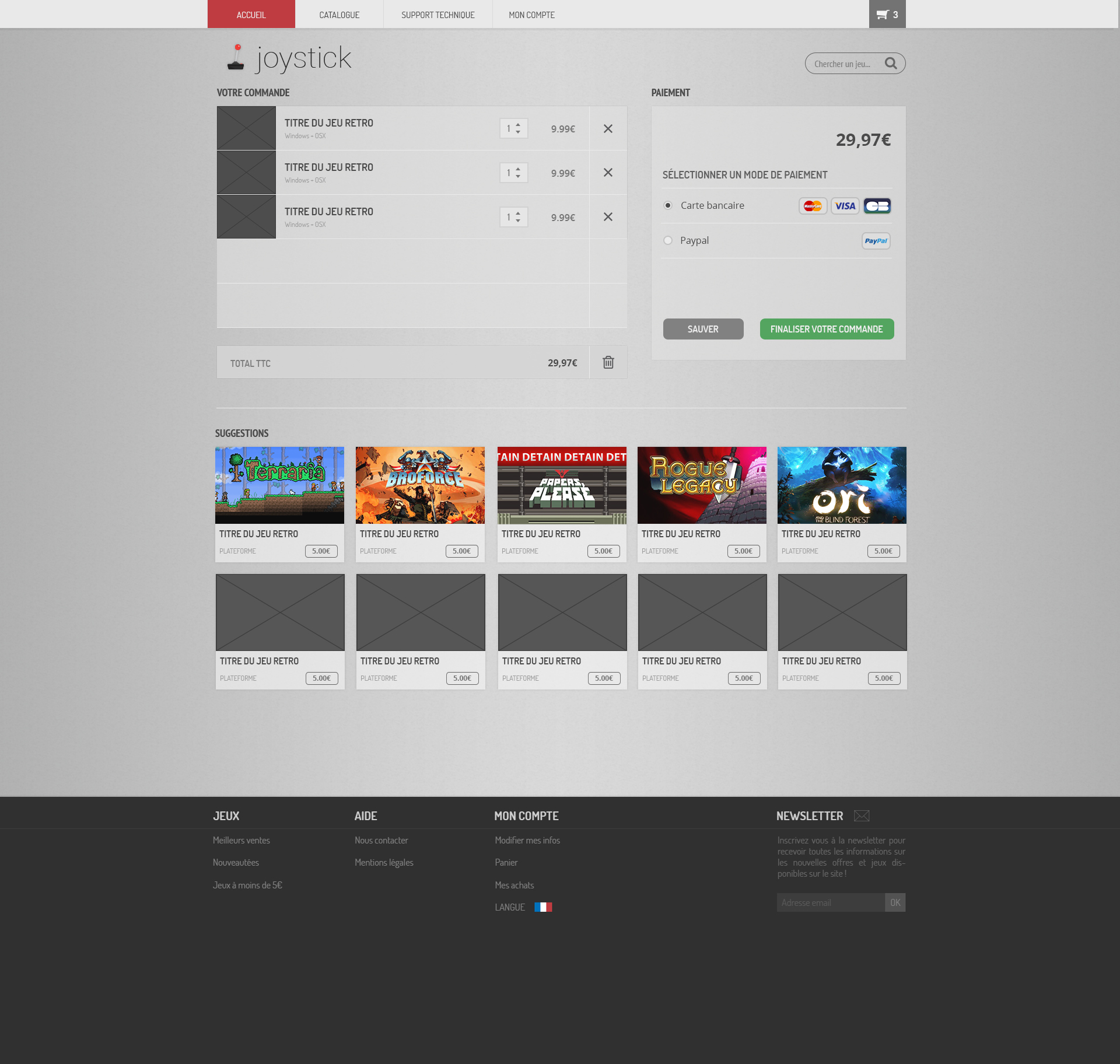Click the search magnifier icon
Image resolution: width=1120 pixels, height=1064 pixels.
890,63
